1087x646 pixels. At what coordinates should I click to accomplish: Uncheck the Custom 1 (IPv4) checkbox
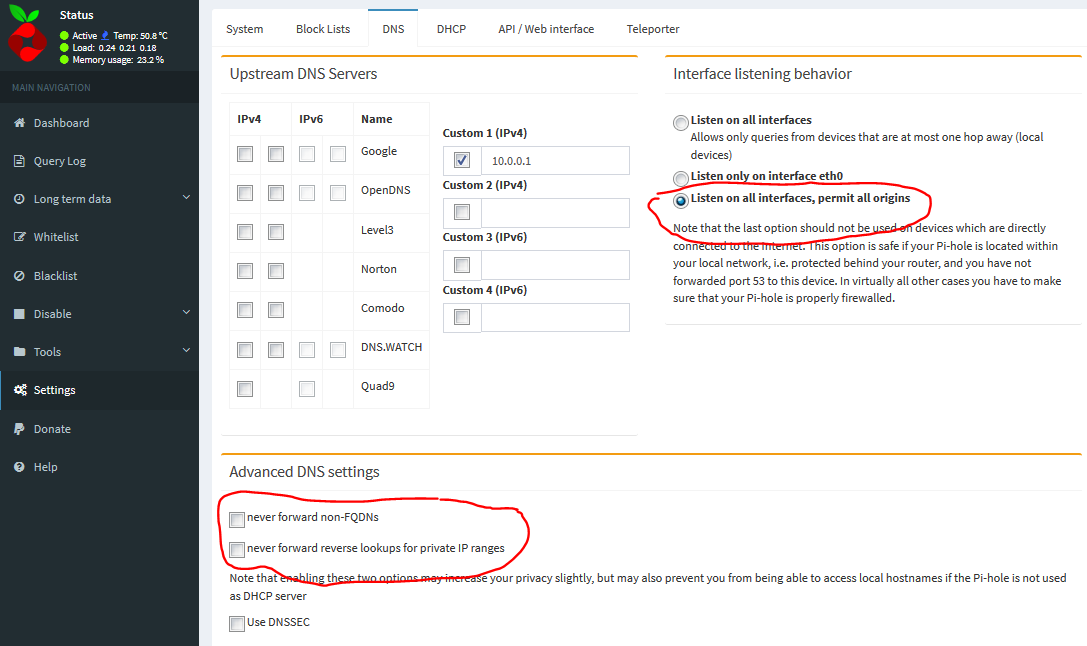coord(462,160)
